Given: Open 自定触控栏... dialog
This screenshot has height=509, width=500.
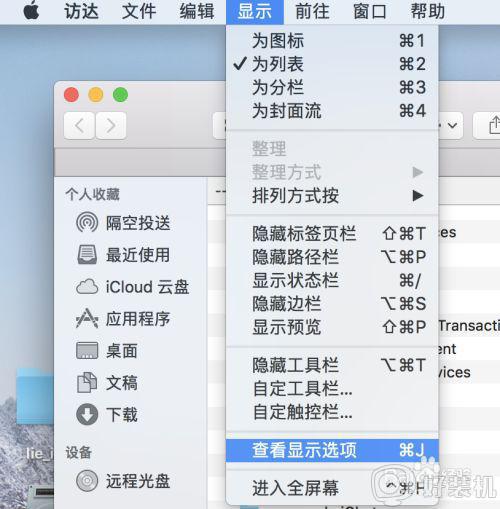Looking at the screenshot, I should [332, 412].
